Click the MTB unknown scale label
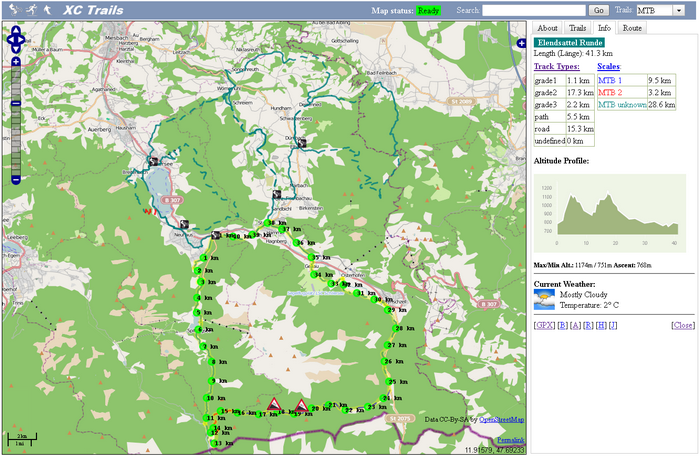Viewport: 700px width, 456px height. pos(622,105)
